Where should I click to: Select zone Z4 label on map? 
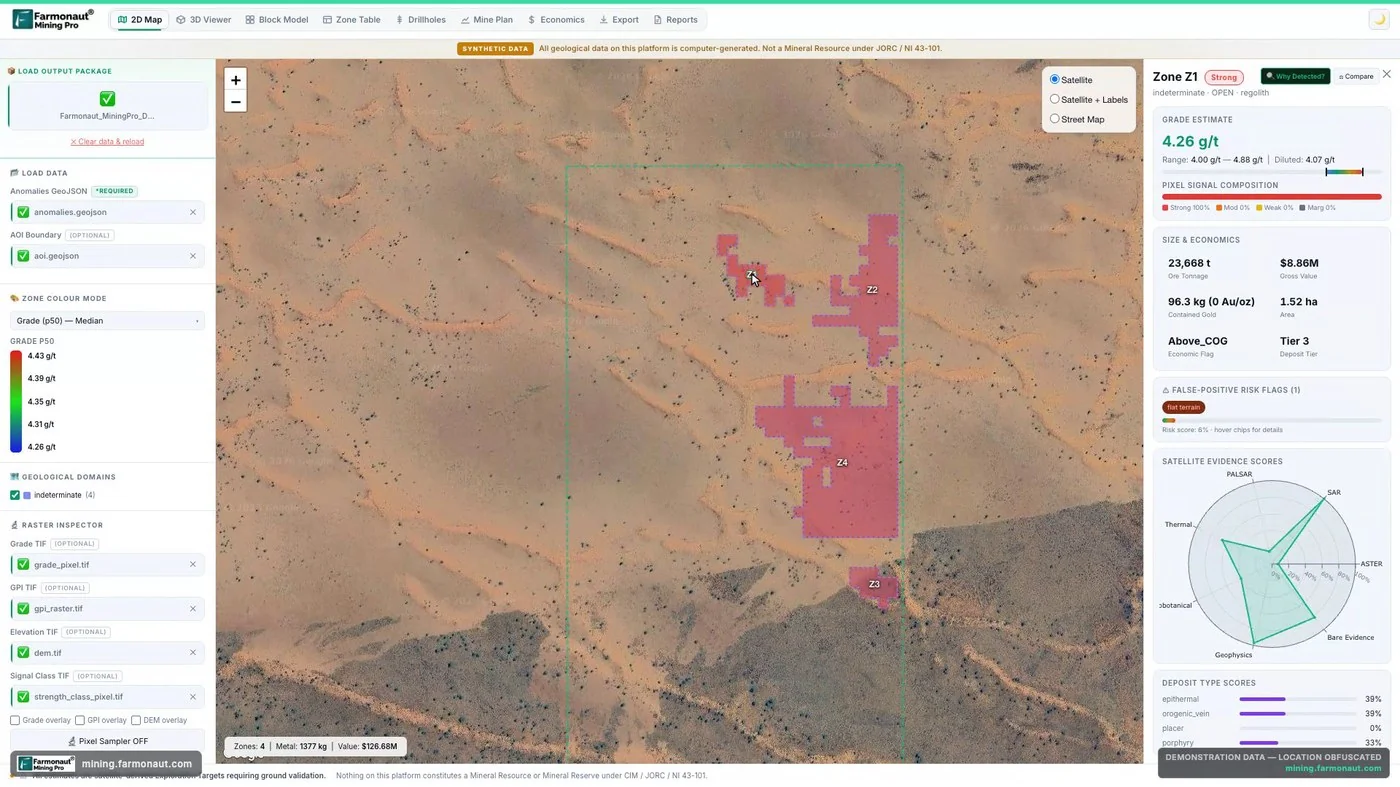point(842,463)
